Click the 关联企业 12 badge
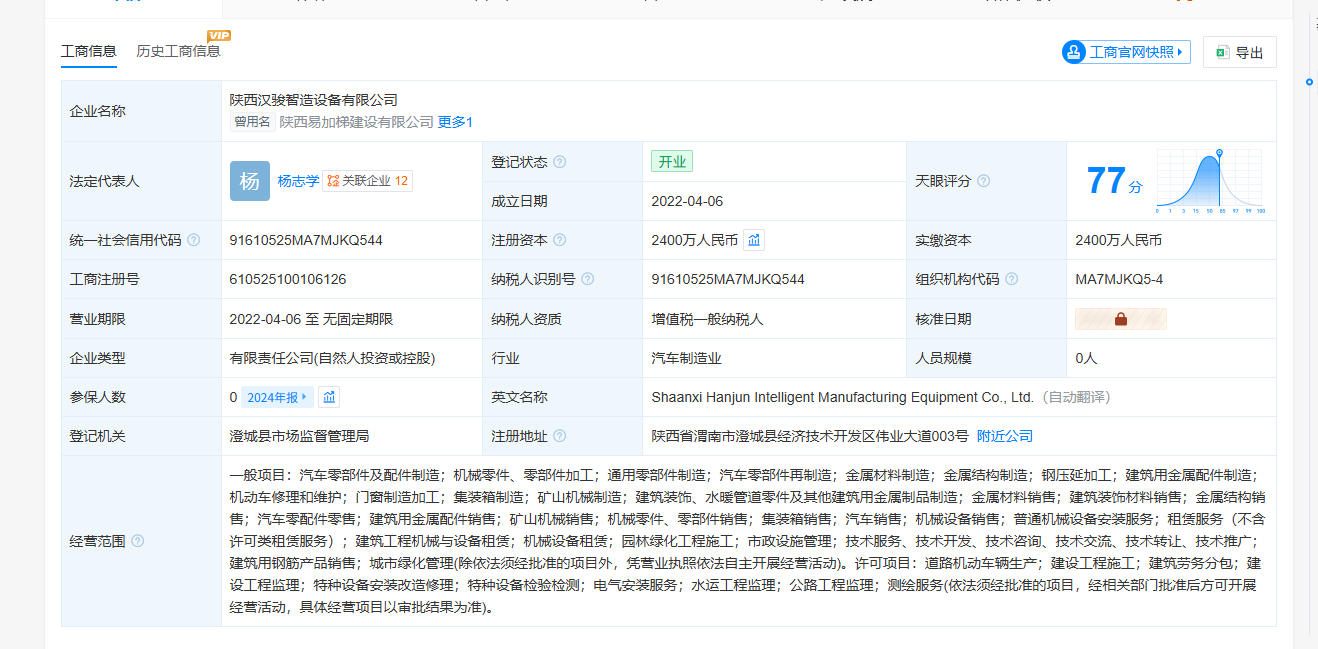Image resolution: width=1318 pixels, height=649 pixels. [x=368, y=181]
